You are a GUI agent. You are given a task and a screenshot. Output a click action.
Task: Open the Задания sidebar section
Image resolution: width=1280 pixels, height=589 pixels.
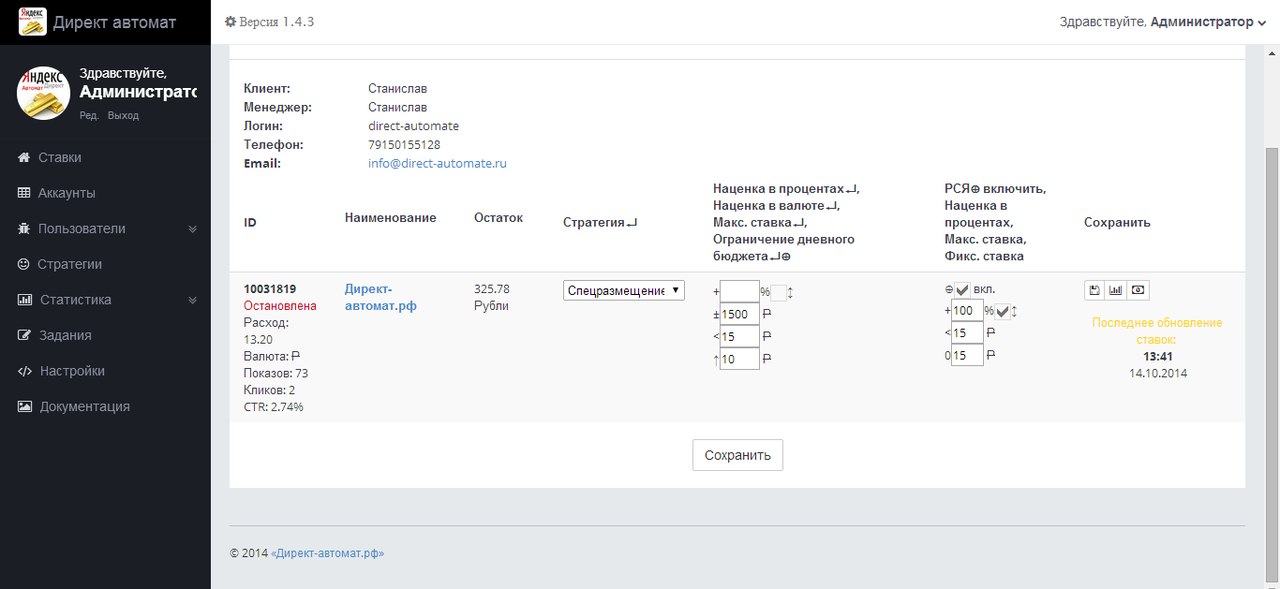pos(65,336)
